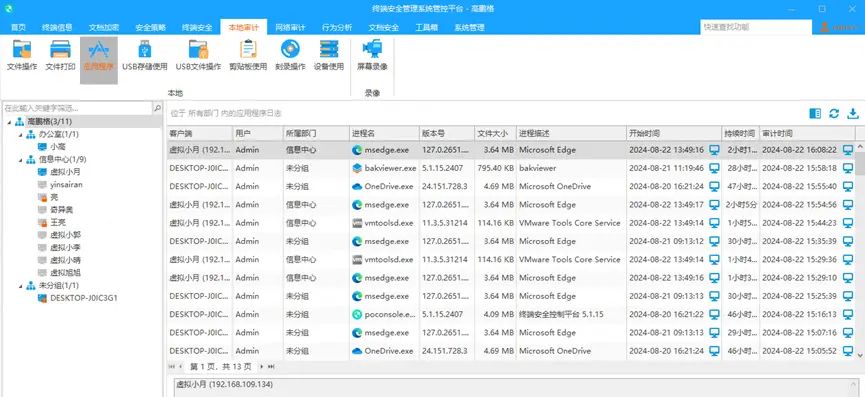Collapse the 未分组(1/1) tree group
The width and height of the screenshot is (865, 397).
(x=20, y=286)
